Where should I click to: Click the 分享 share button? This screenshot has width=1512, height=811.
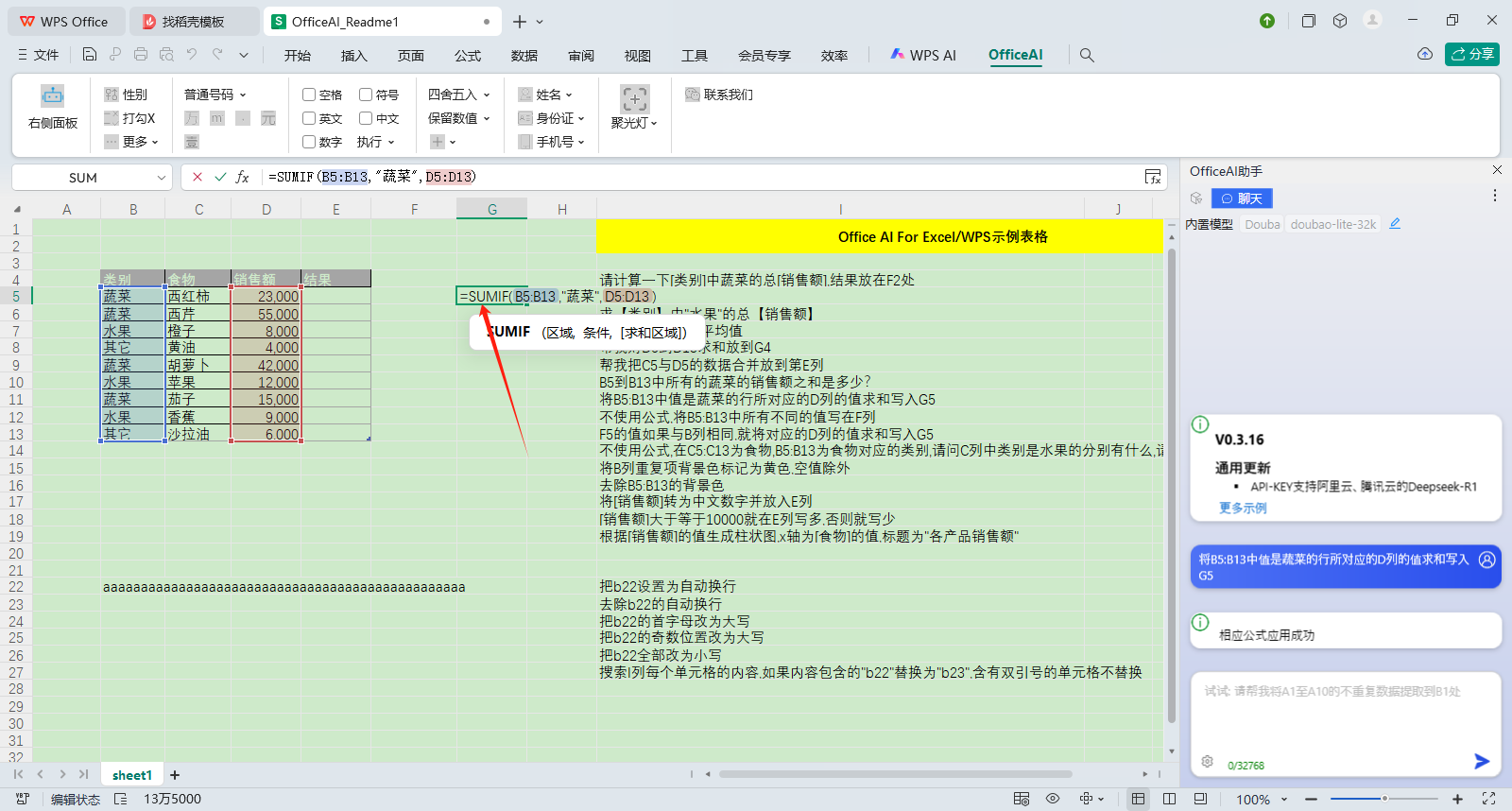click(1472, 54)
